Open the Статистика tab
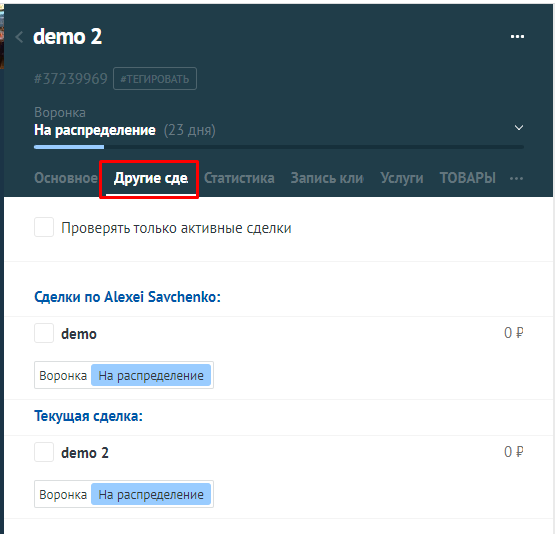Screen dimensions: 555x534 239,178
